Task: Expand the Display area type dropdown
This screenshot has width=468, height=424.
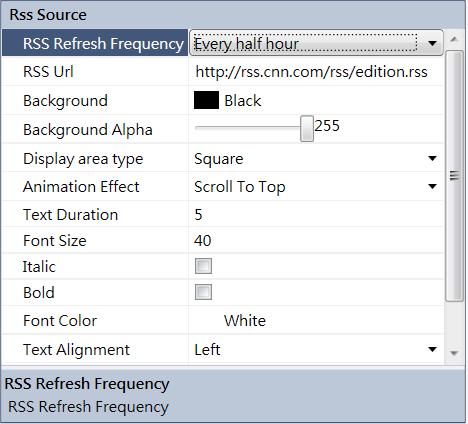Action: pos(432,158)
